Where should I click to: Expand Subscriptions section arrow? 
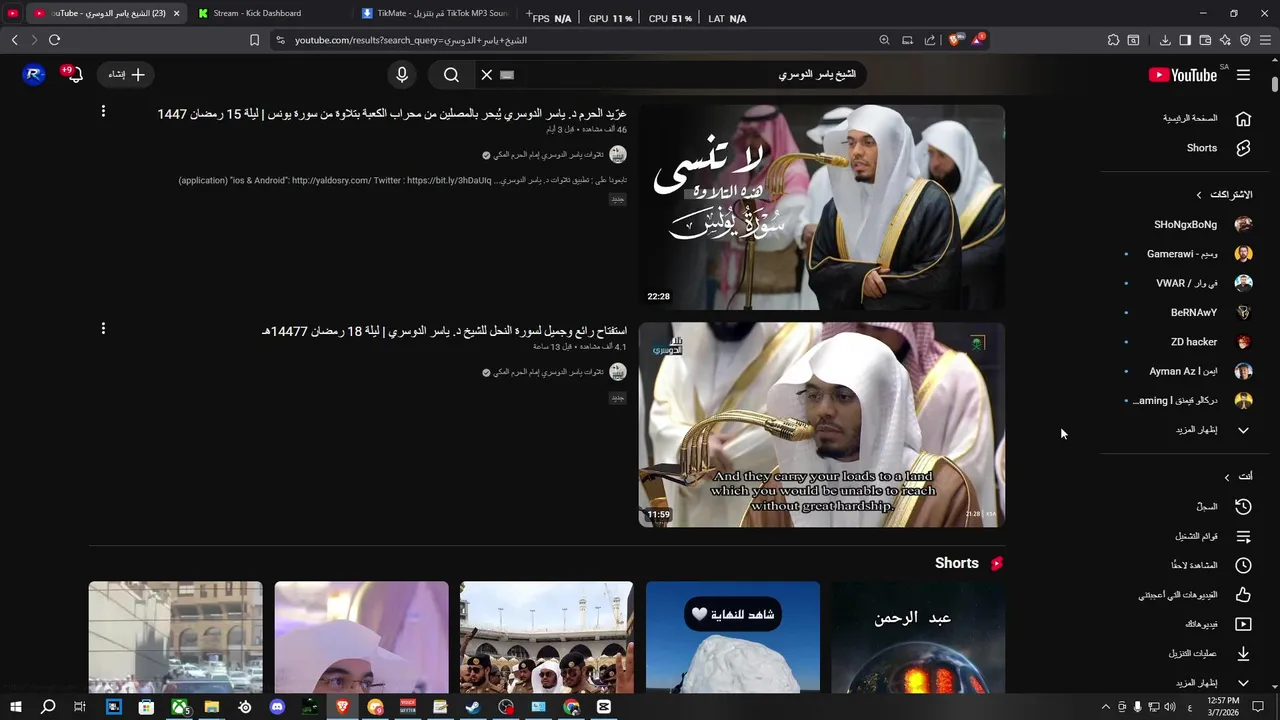pyautogui.click(x=1199, y=195)
